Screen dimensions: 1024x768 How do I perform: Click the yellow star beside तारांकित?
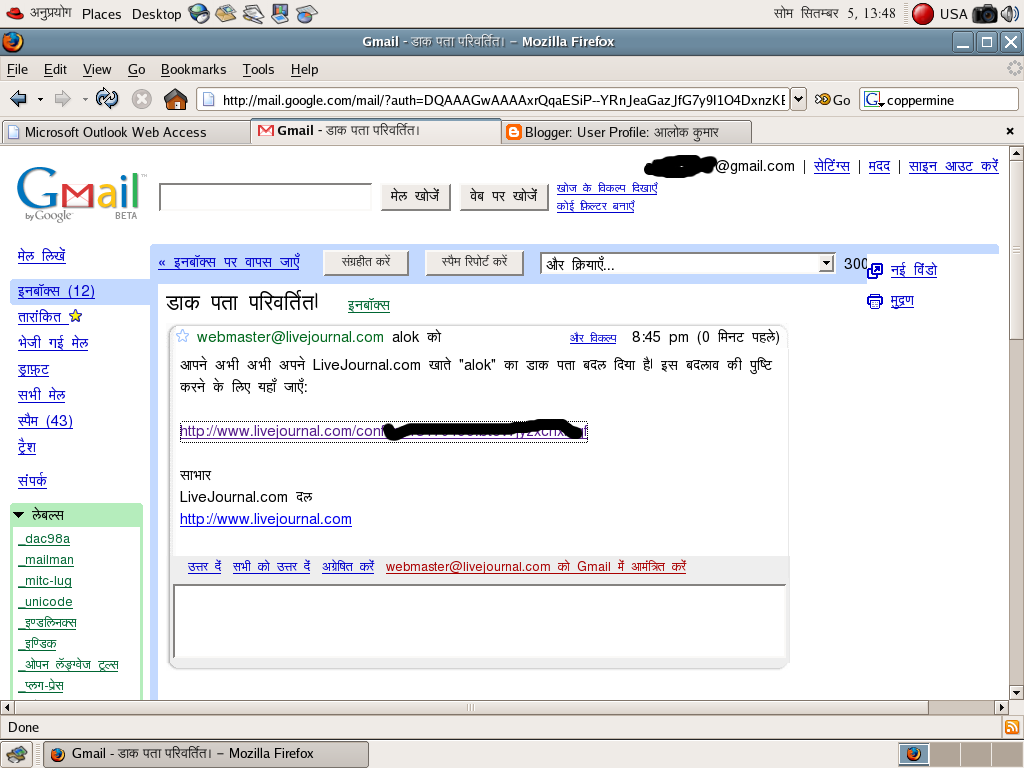[x=76, y=316]
